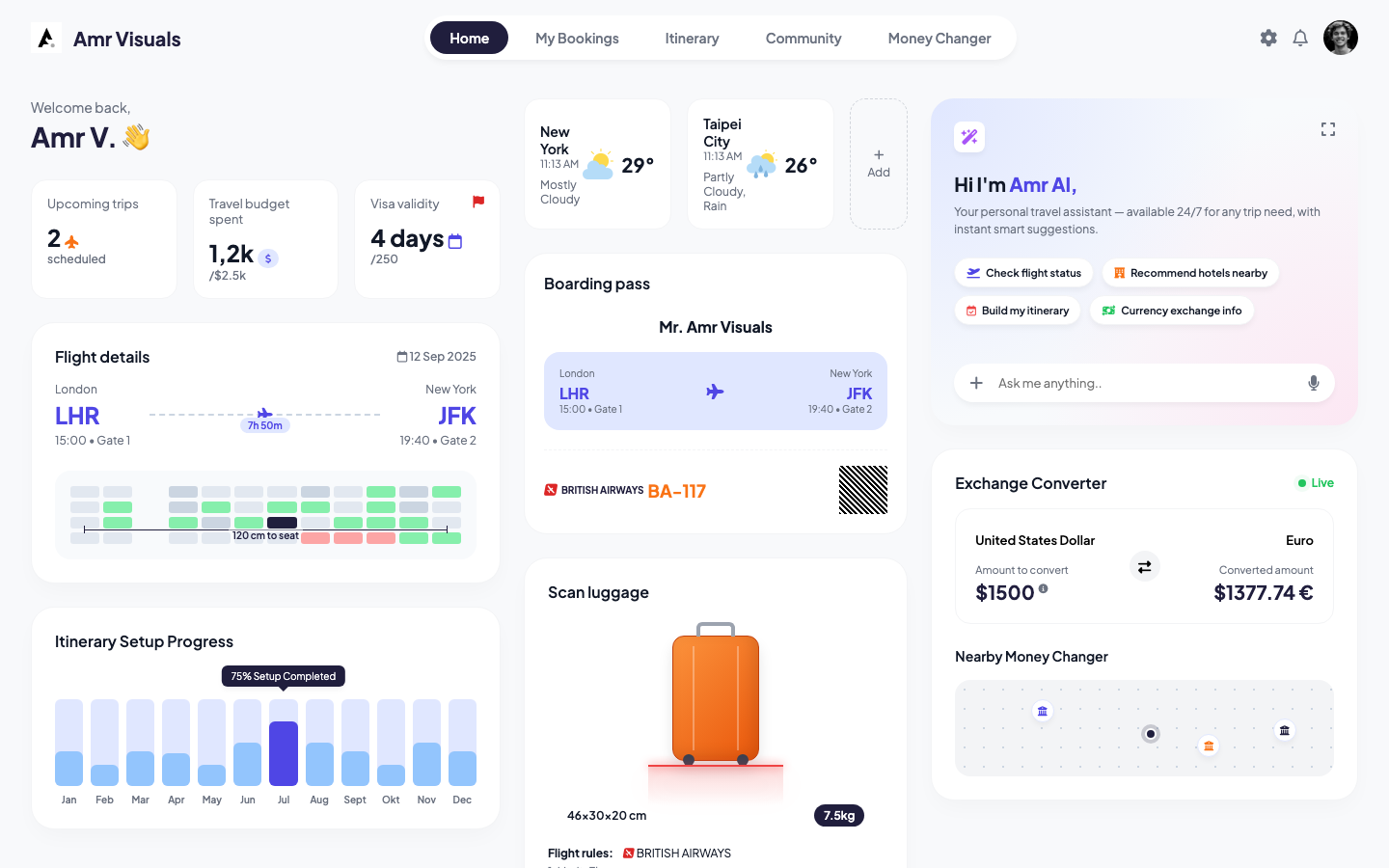Click the orange suitcase image
Screen dimensions: 1389x868
point(716,693)
